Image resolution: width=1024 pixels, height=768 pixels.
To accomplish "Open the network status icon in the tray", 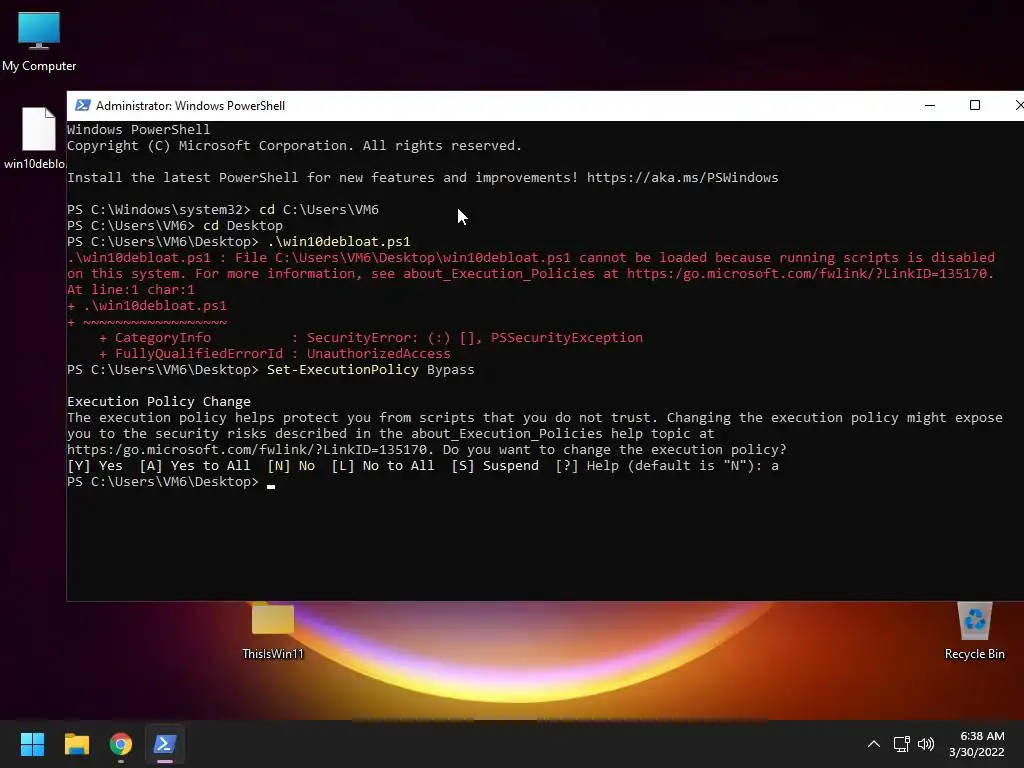I will (x=902, y=744).
